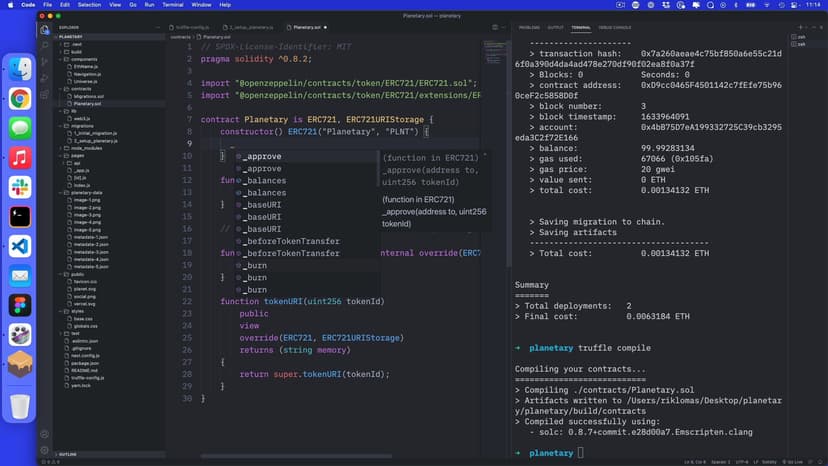828x466 pixels.
Task: Open the Explorer view in activity bar
Action: click(x=45, y=30)
